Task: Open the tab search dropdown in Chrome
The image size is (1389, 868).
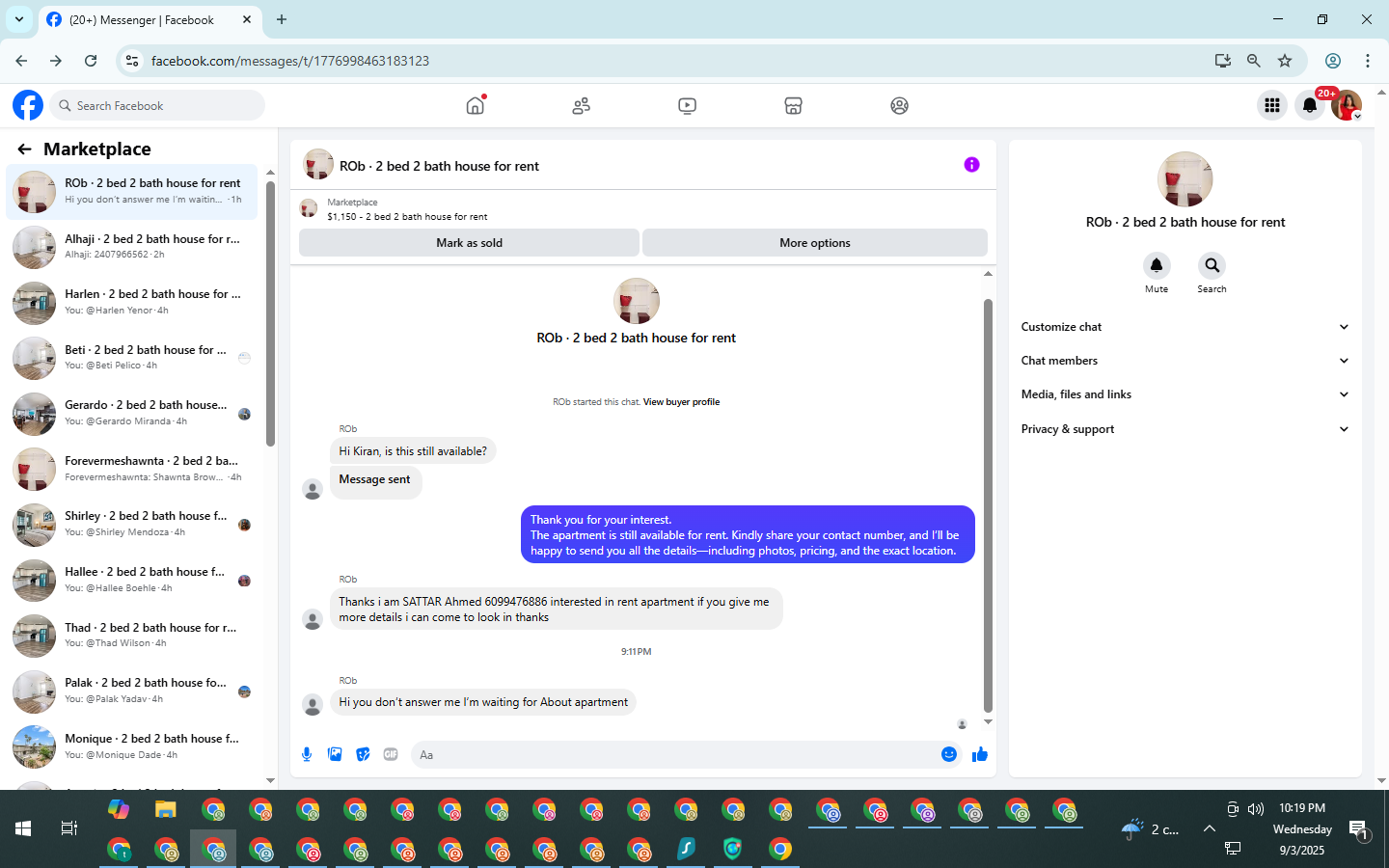Action: 19,19
